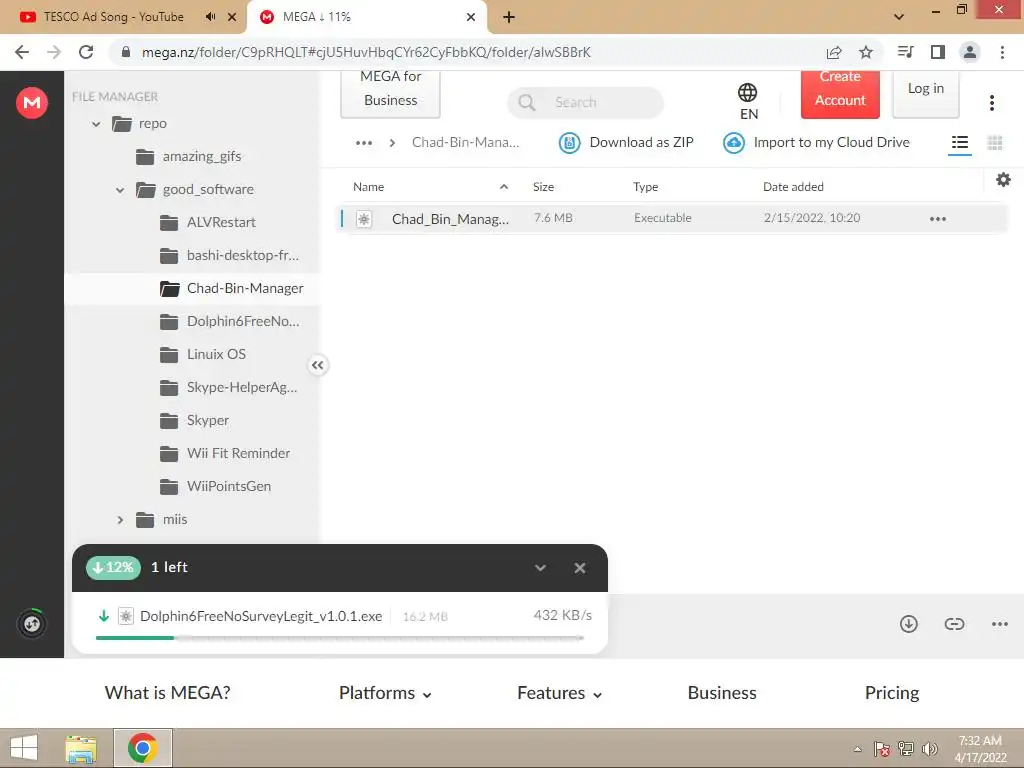This screenshot has height=768, width=1024.
Task: Open the Skype-HelperAg... folder
Action: click(229, 387)
